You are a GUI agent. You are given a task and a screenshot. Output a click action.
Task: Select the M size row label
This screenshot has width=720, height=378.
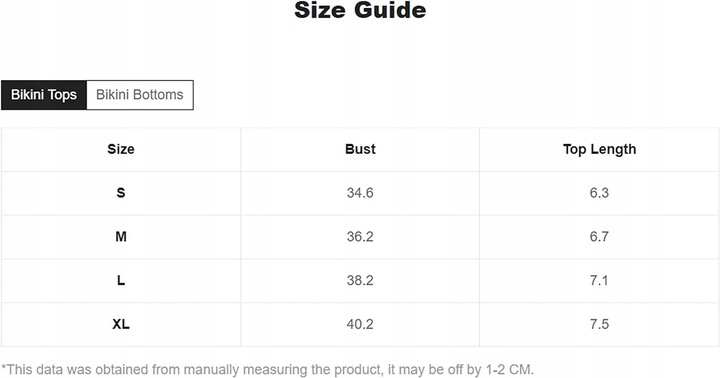(121, 237)
